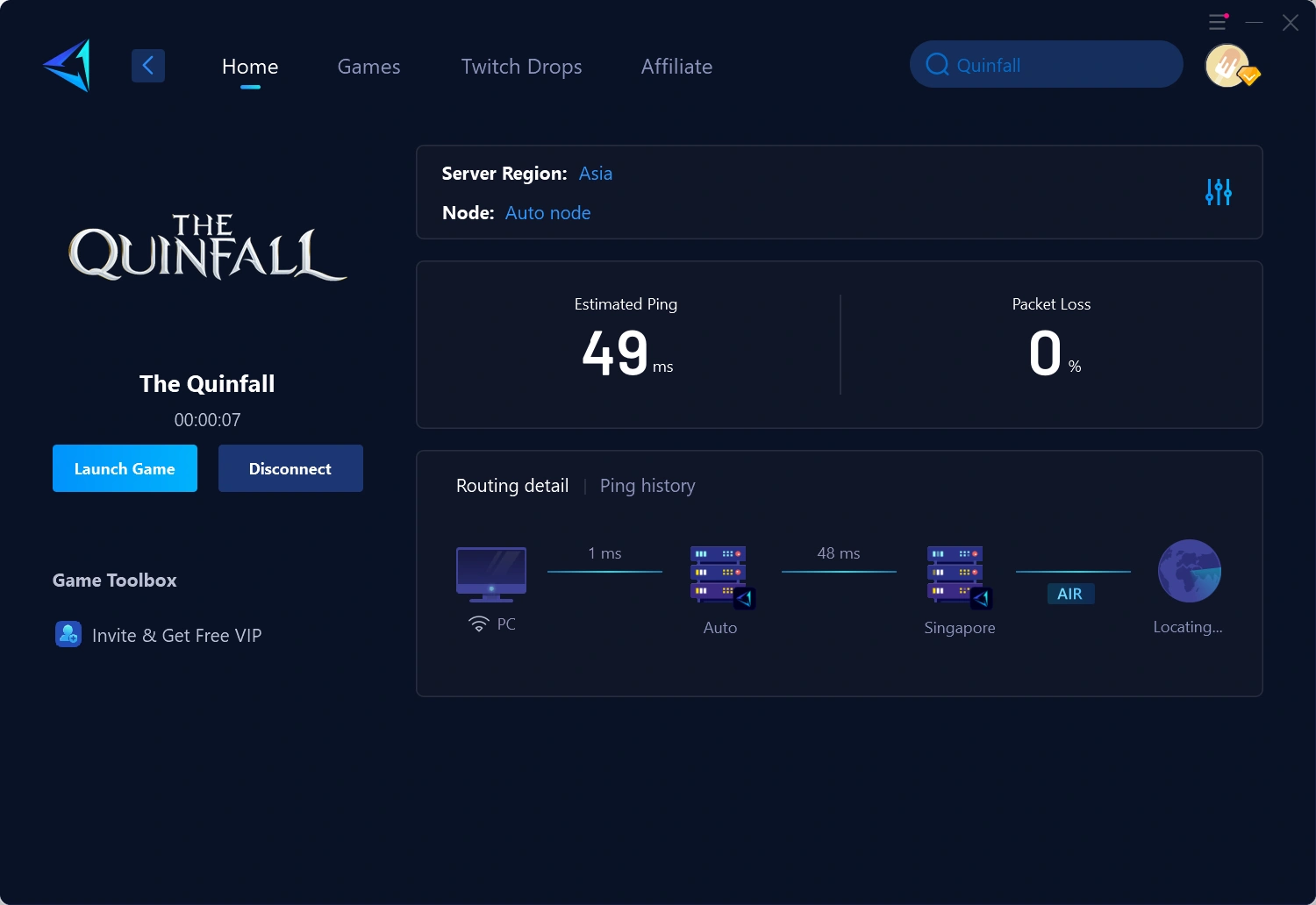
Task: Click the globe icon labeled Locating
Action: point(1190,570)
